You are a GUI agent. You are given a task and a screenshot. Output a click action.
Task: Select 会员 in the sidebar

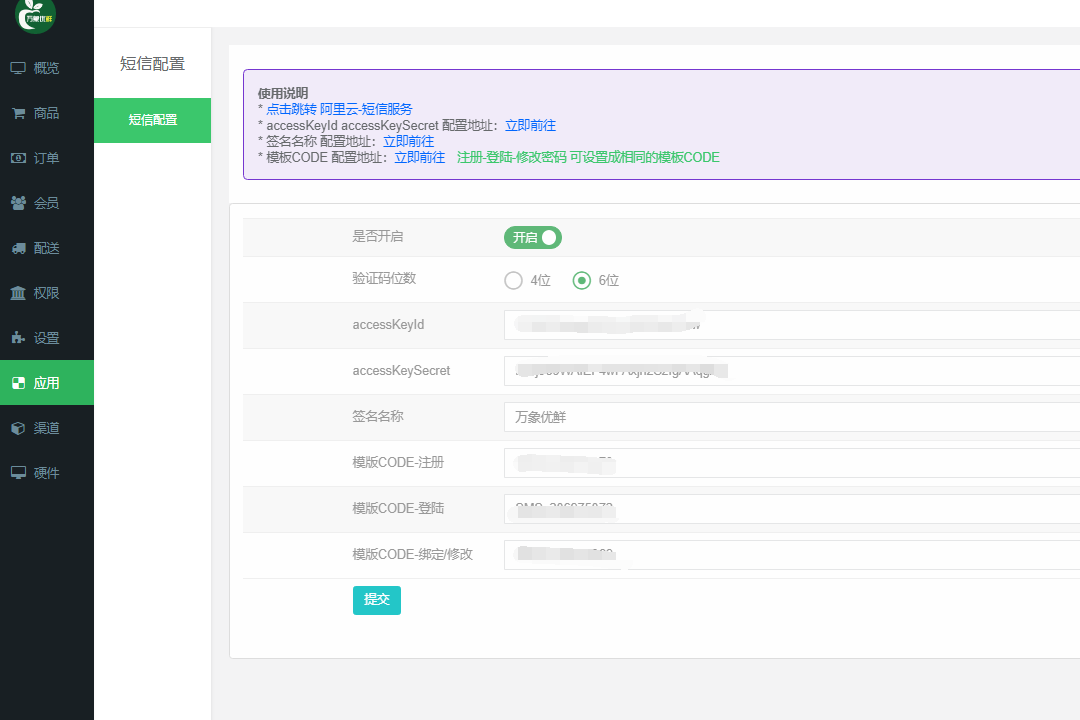(47, 203)
